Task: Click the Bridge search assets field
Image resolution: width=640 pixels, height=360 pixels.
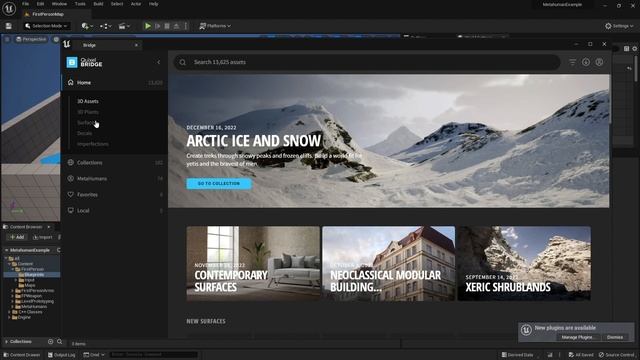Action: click(x=367, y=62)
